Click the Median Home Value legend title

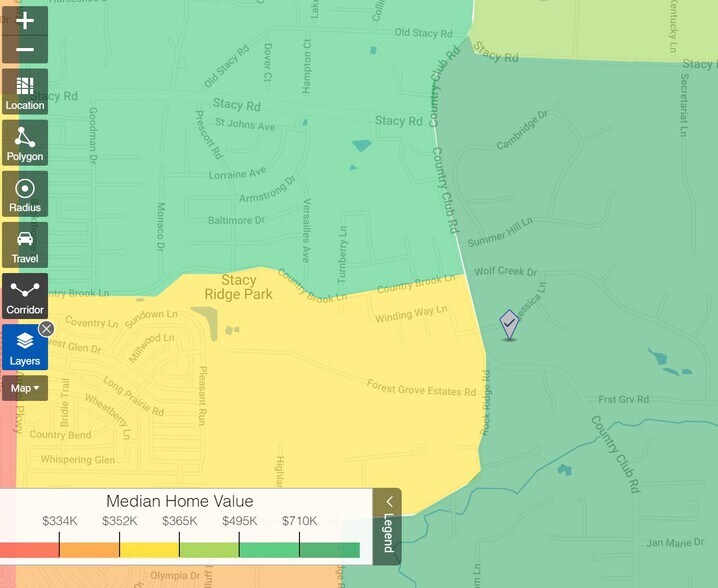[x=180, y=502]
